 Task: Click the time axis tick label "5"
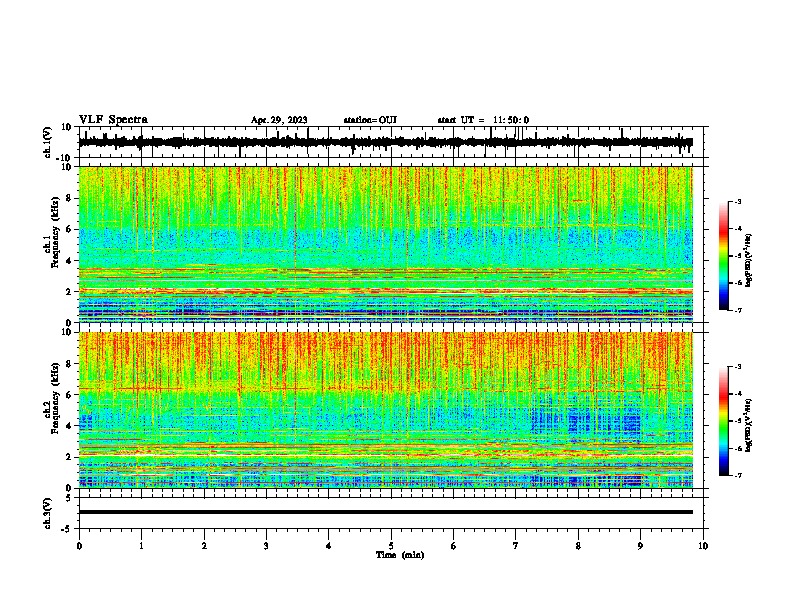[x=391, y=546]
